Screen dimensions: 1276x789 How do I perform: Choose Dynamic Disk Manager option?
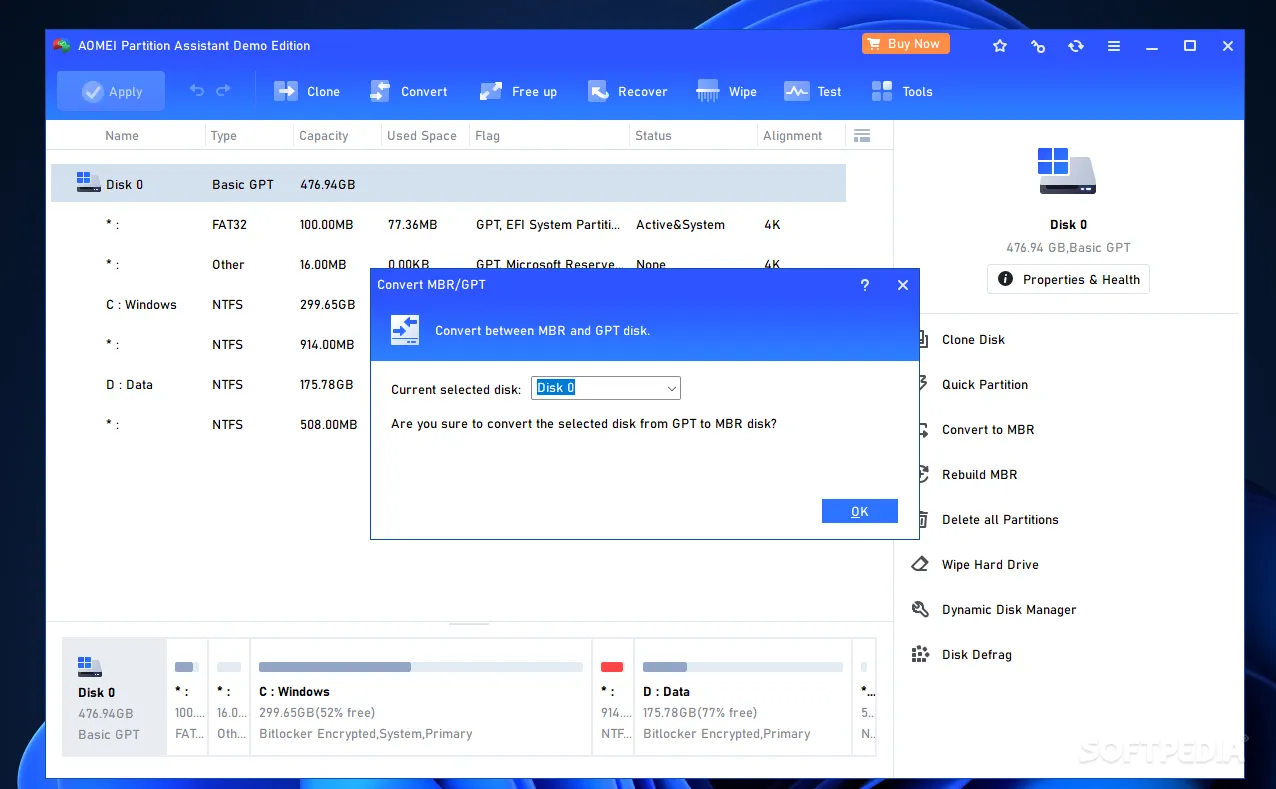click(x=1008, y=610)
